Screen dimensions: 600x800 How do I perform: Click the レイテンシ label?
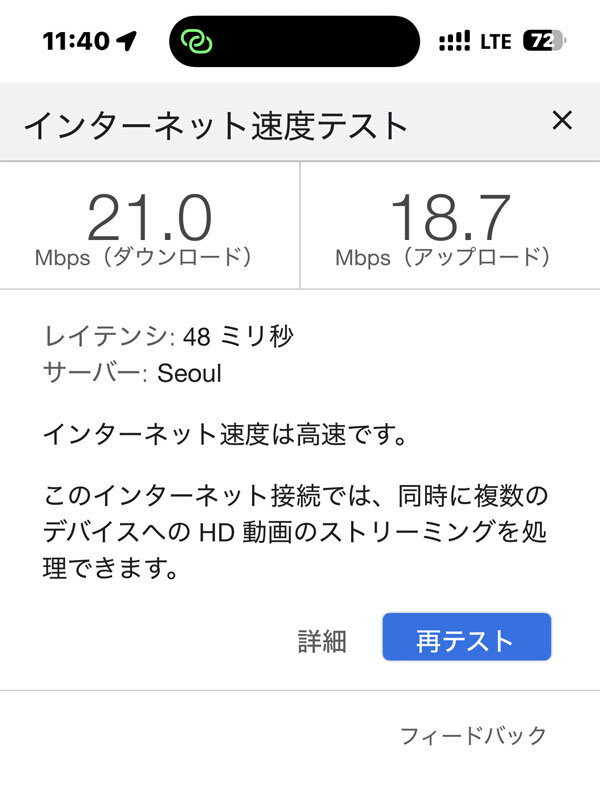coord(110,336)
